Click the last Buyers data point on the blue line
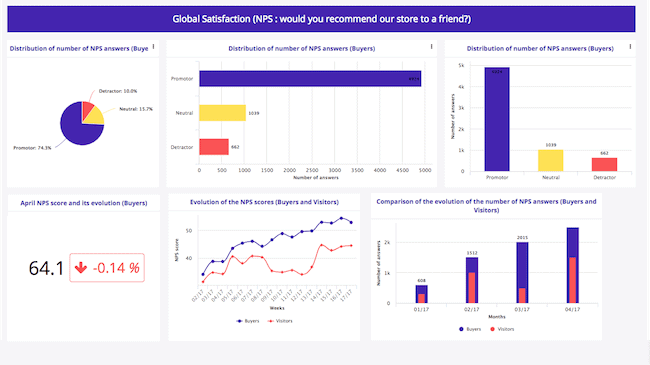Screen dimensions: 650x365 click(352, 223)
